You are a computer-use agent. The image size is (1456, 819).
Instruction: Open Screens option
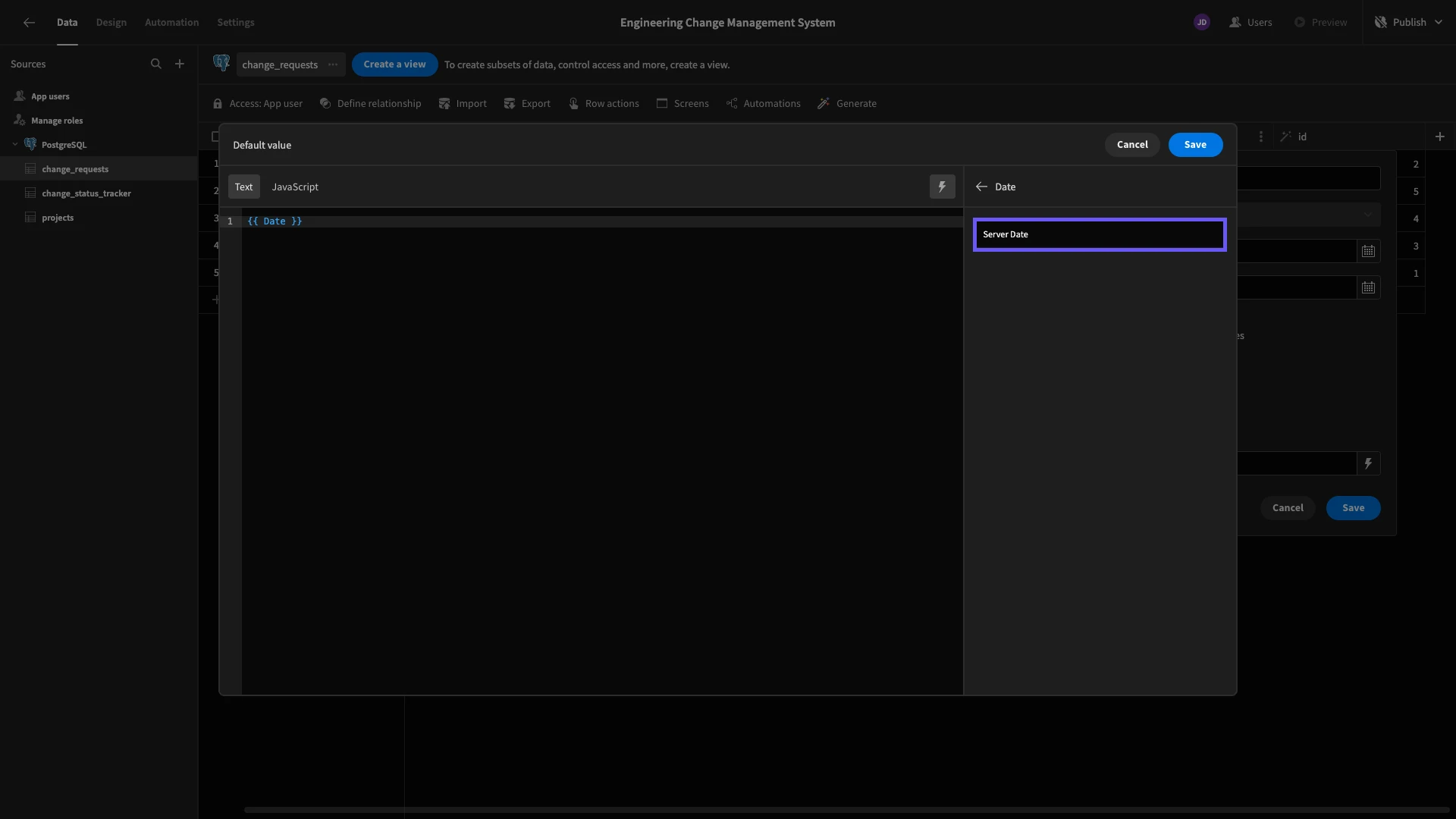pos(682,104)
